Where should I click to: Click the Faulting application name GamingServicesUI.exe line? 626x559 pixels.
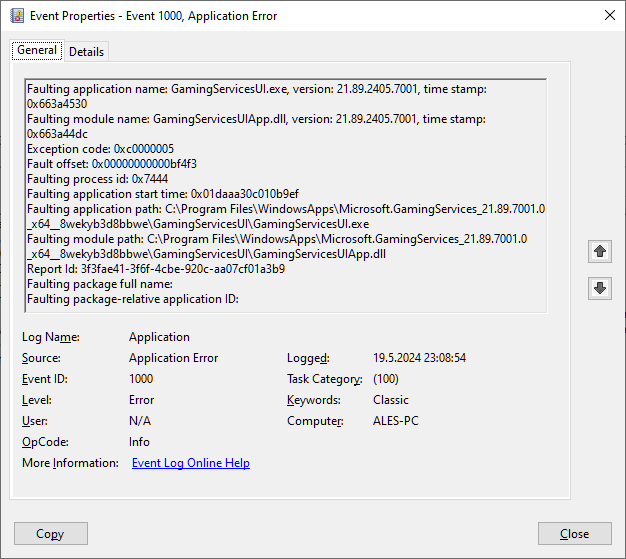(257, 96)
